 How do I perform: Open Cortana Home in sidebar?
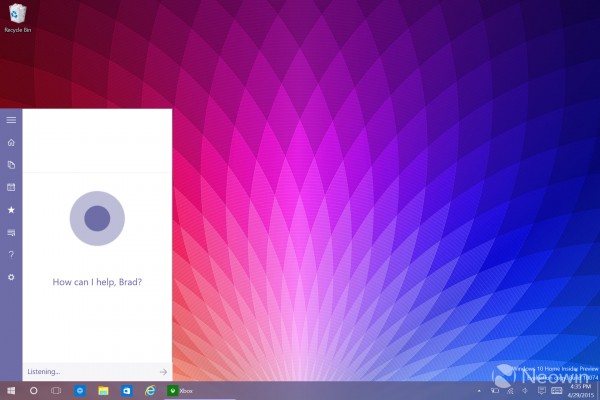pos(11,142)
